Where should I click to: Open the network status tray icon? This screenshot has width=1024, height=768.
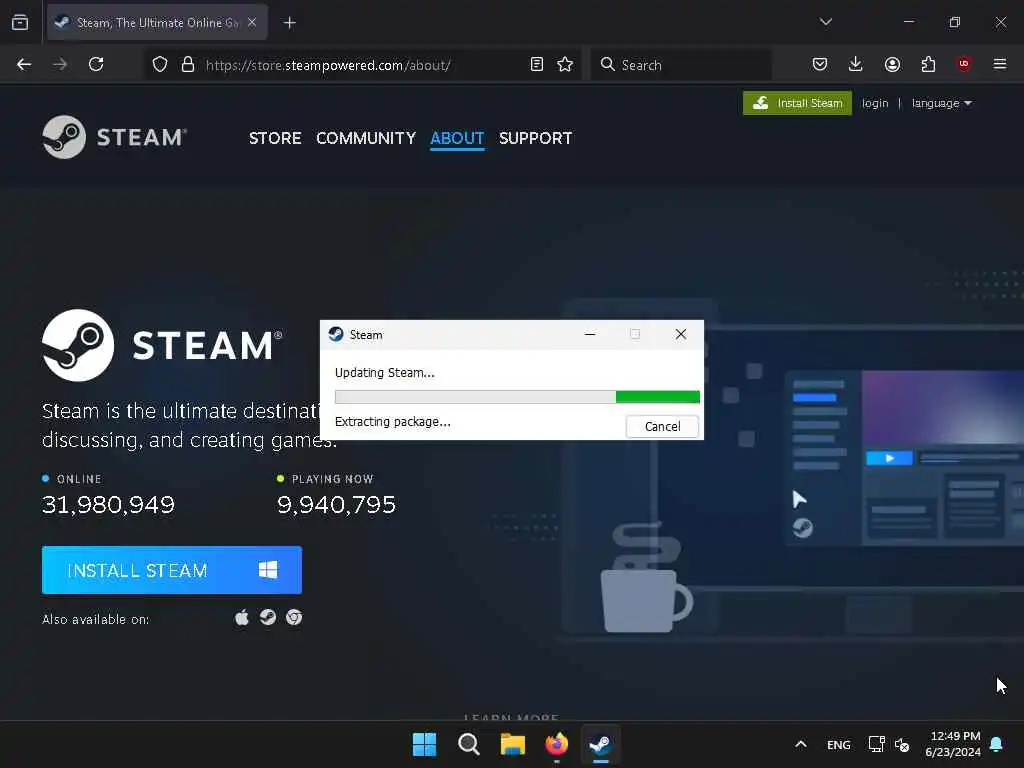click(876, 744)
